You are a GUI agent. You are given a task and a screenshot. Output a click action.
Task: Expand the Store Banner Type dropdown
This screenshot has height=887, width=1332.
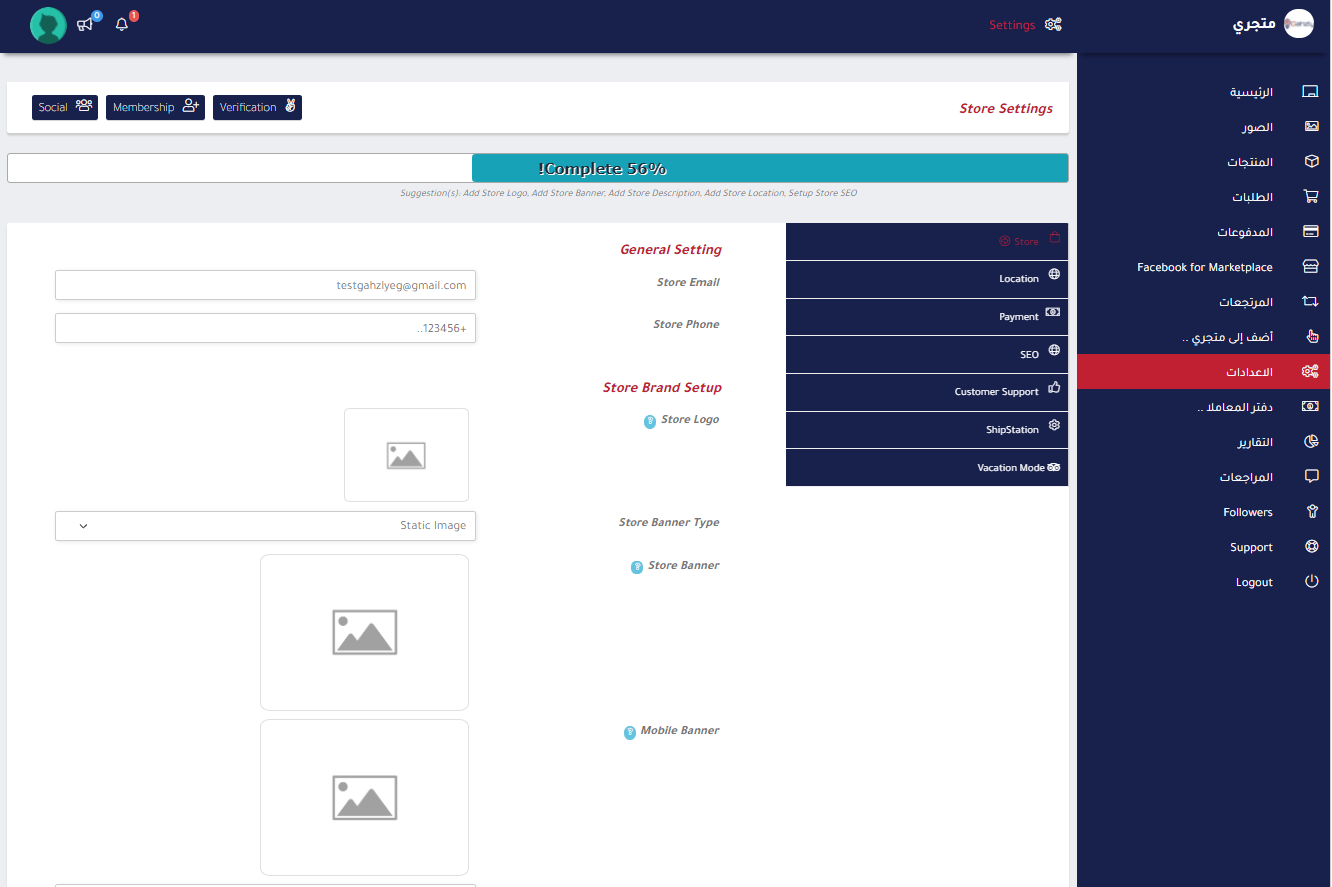click(265, 526)
